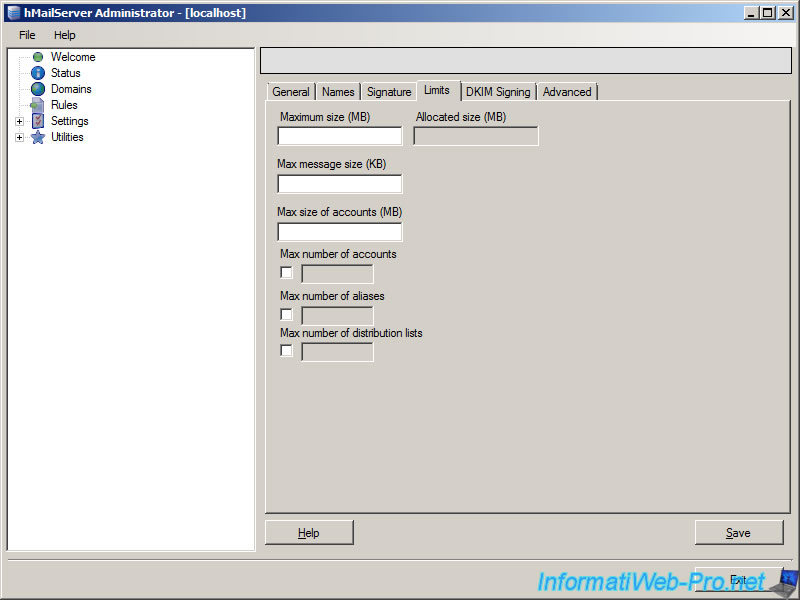Enable the Max number of accounts checkbox
Viewport: 800px width, 600px height.
pyautogui.click(x=286, y=272)
